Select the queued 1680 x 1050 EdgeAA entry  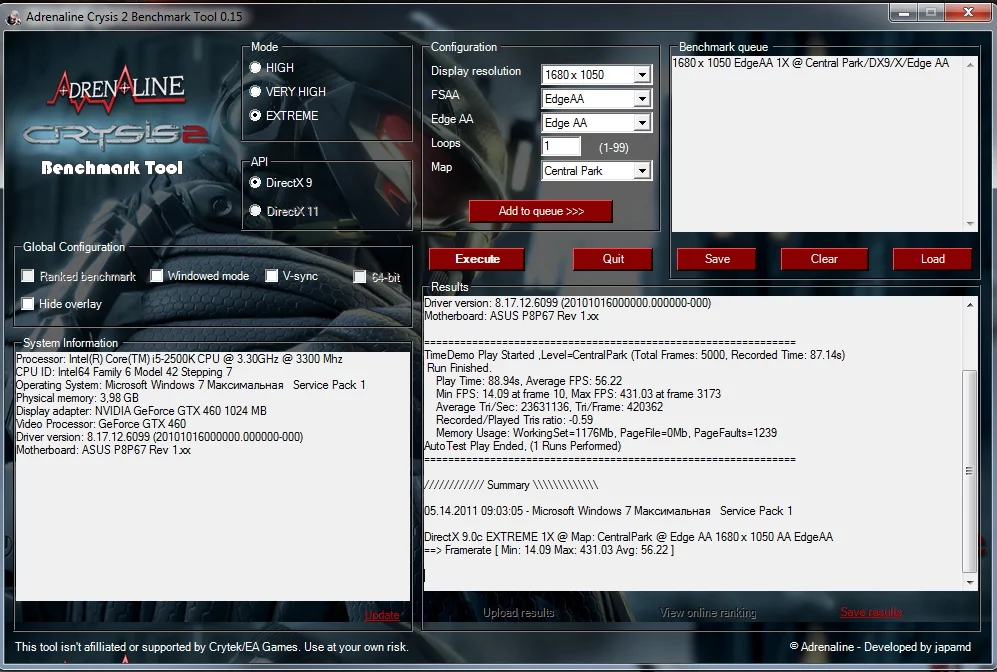tap(810, 63)
